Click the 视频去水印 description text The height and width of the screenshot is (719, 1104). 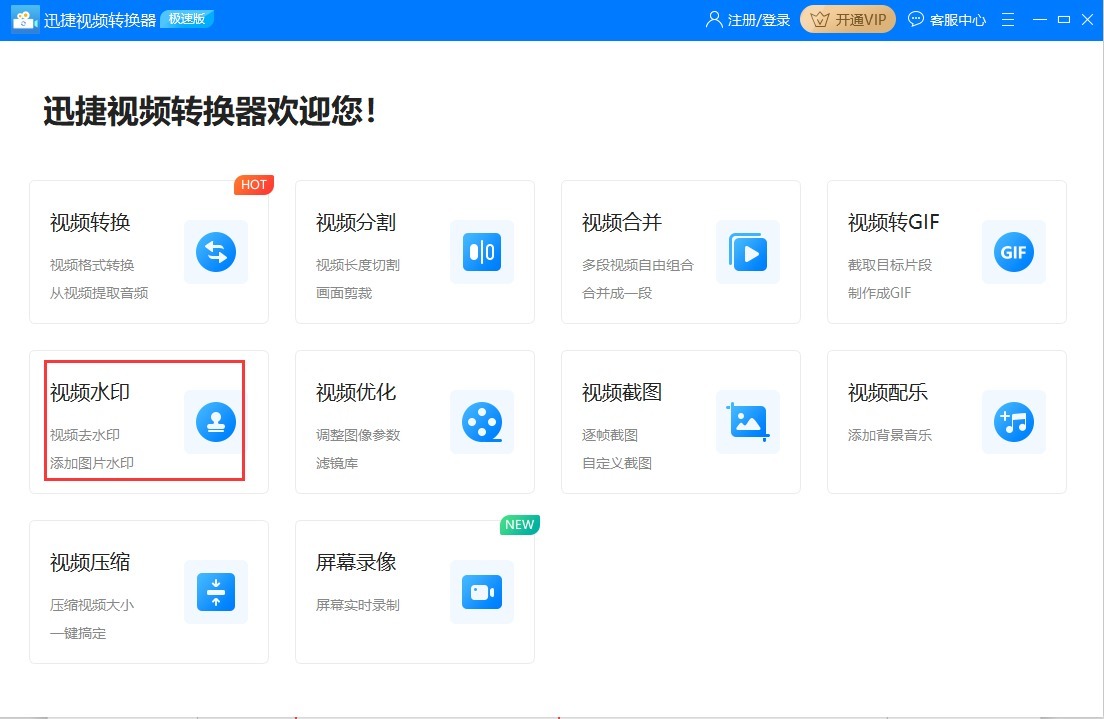point(84,435)
